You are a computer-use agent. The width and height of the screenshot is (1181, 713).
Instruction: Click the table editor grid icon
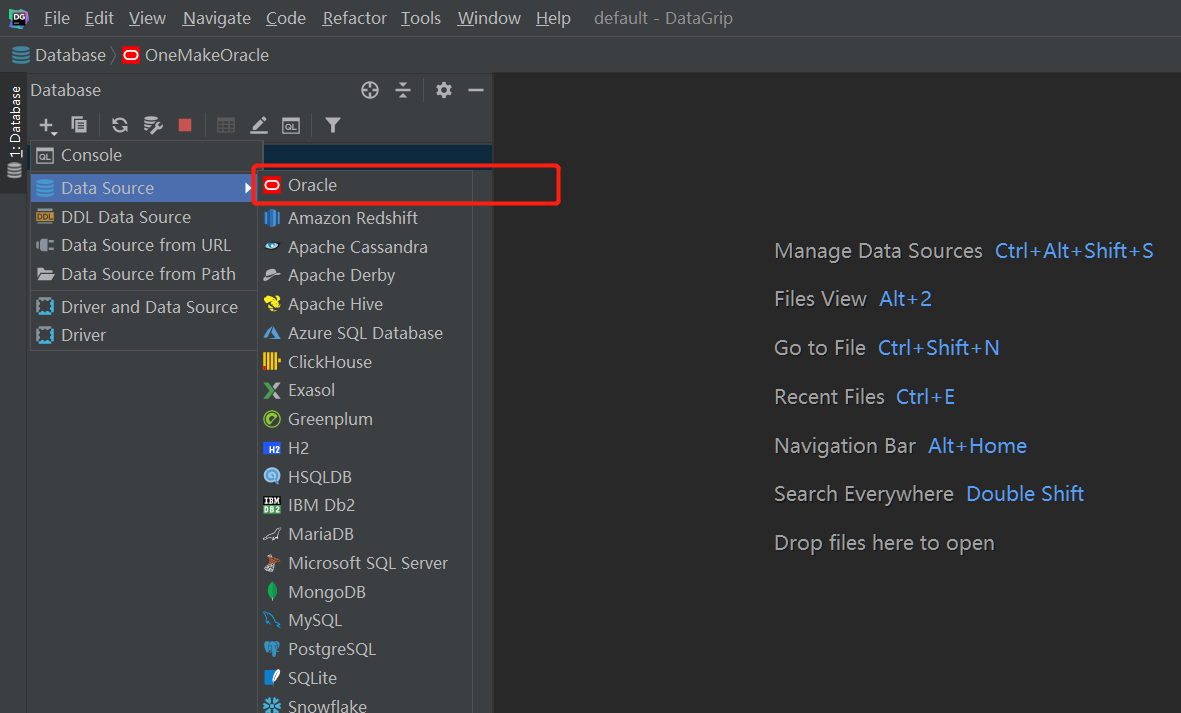point(226,125)
